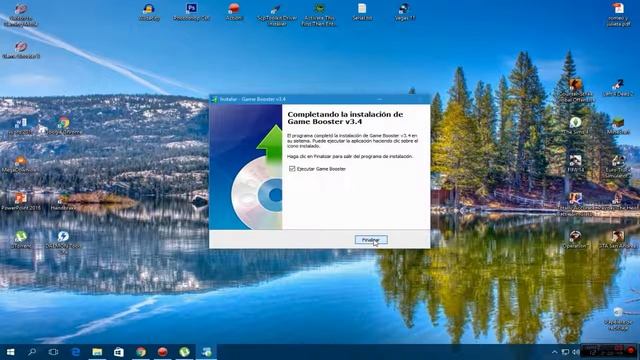This screenshot has height=360, width=640.
Task: Open the DAEMON Tools Lite desktop shortcut
Action: coord(63,242)
